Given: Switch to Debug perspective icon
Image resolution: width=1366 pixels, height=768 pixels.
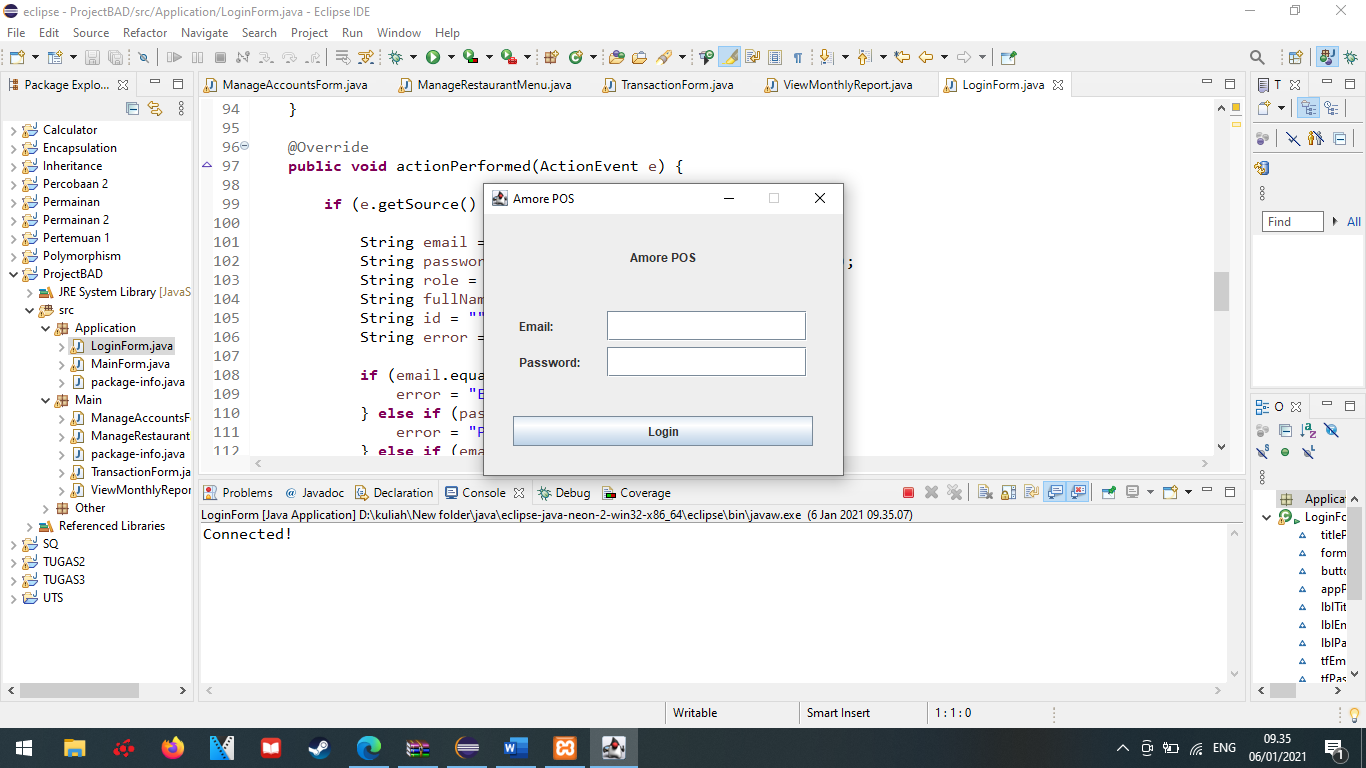Looking at the screenshot, I should (1350, 57).
